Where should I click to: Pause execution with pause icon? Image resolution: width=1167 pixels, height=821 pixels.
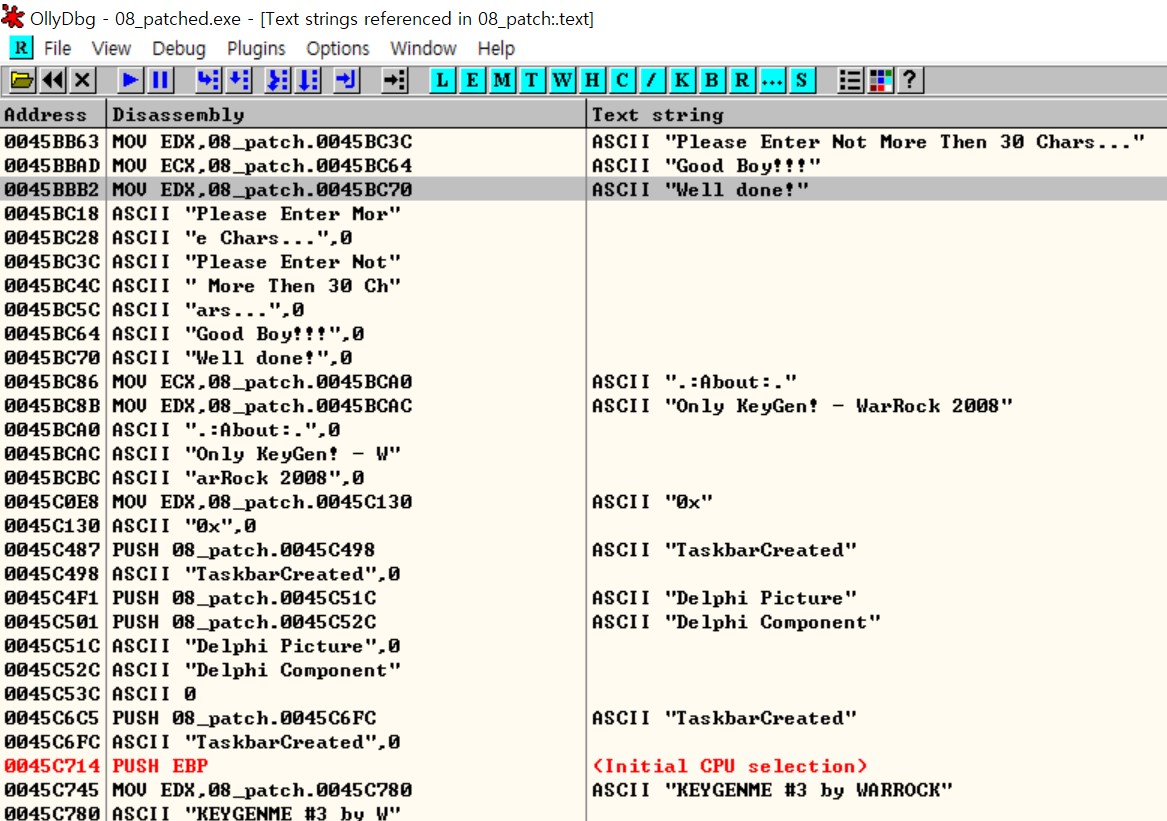pyautogui.click(x=160, y=80)
